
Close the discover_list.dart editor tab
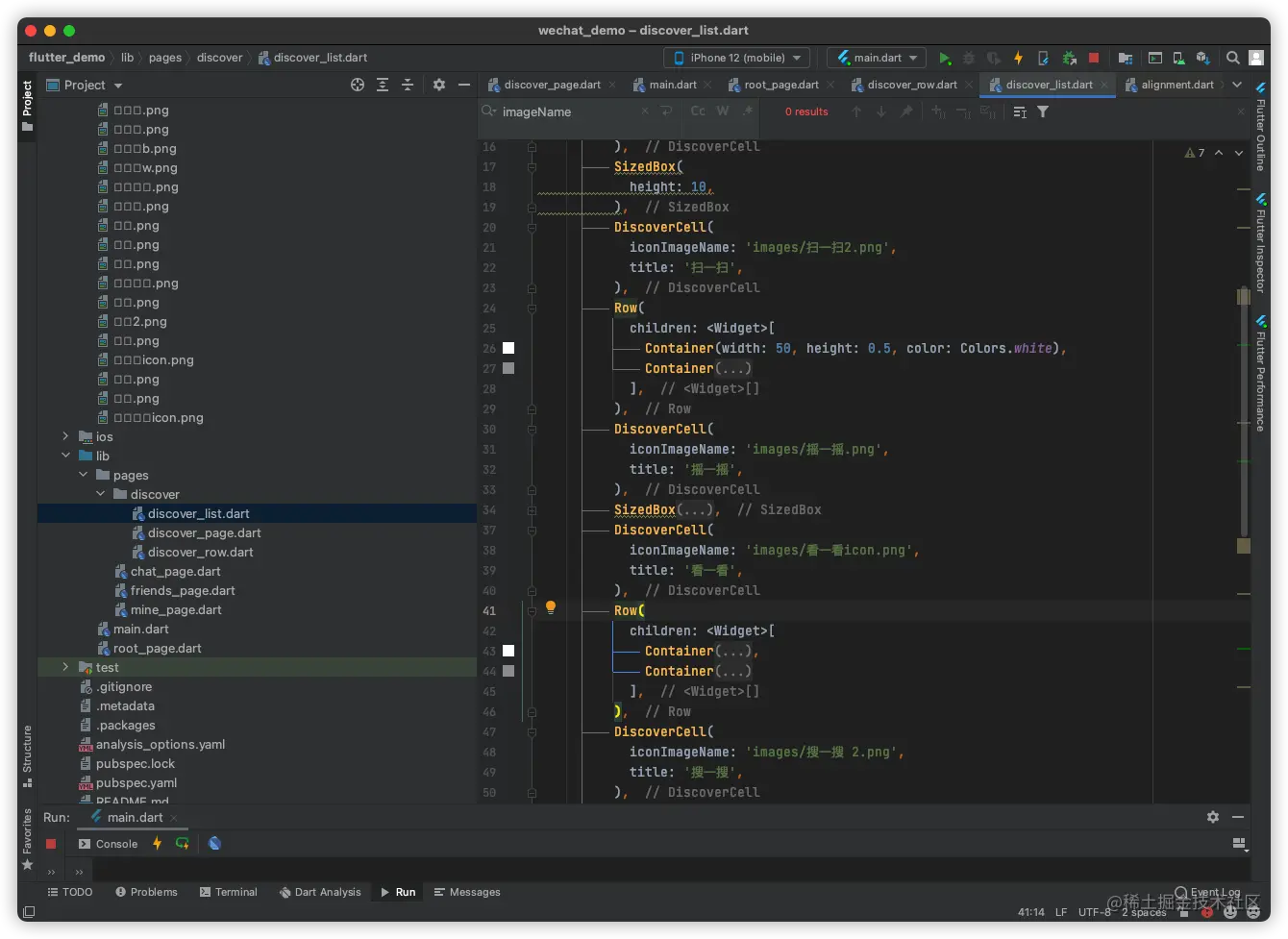[x=1104, y=85]
